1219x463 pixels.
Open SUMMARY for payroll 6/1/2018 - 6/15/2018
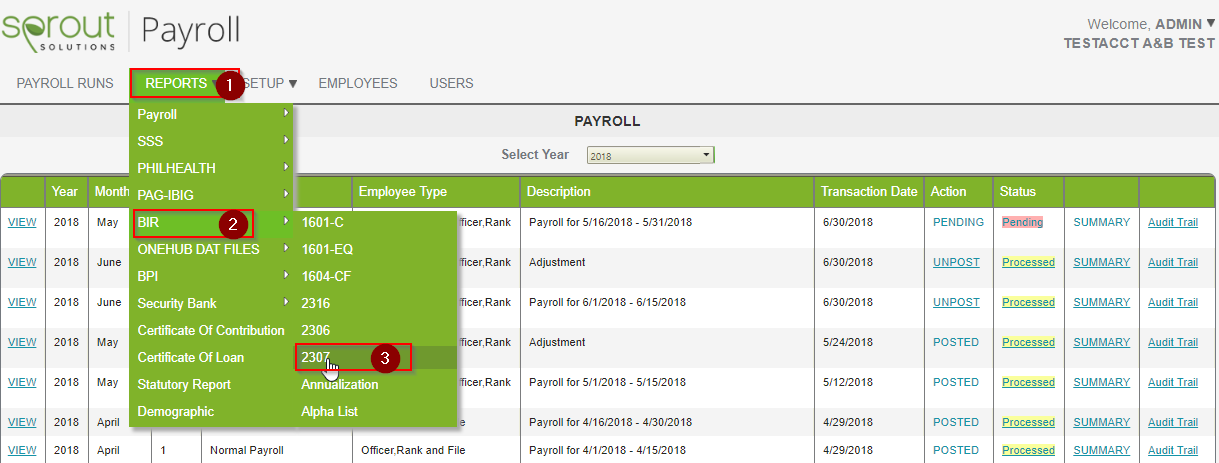point(1102,302)
